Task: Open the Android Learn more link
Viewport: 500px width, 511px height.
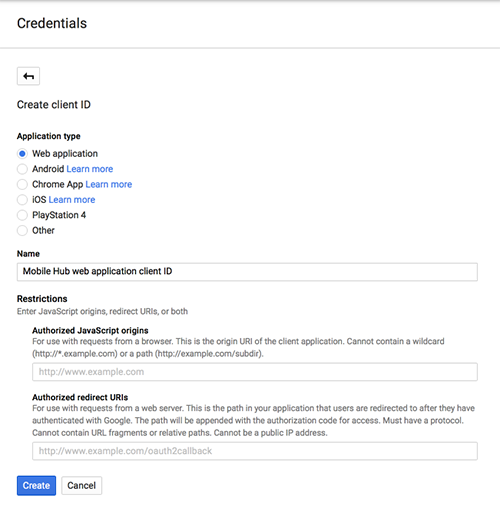Action: [90, 169]
